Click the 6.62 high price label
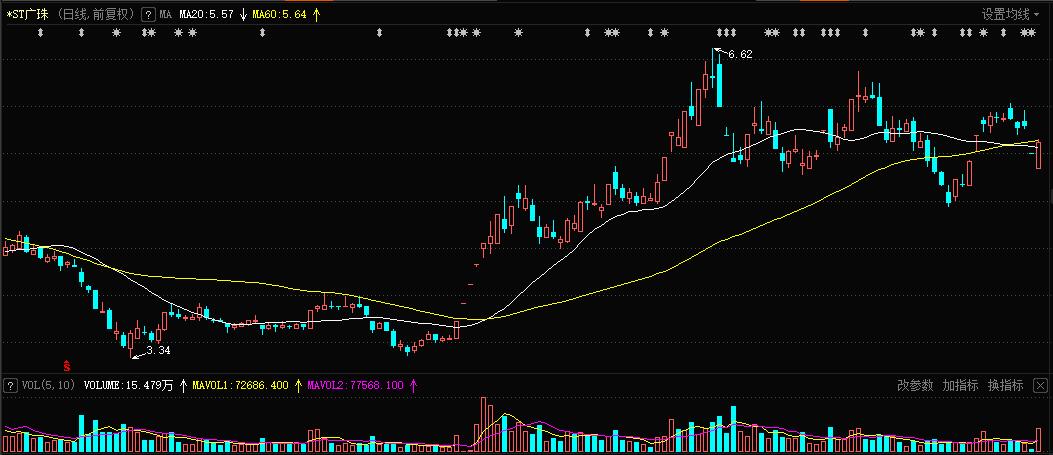 [x=740, y=54]
